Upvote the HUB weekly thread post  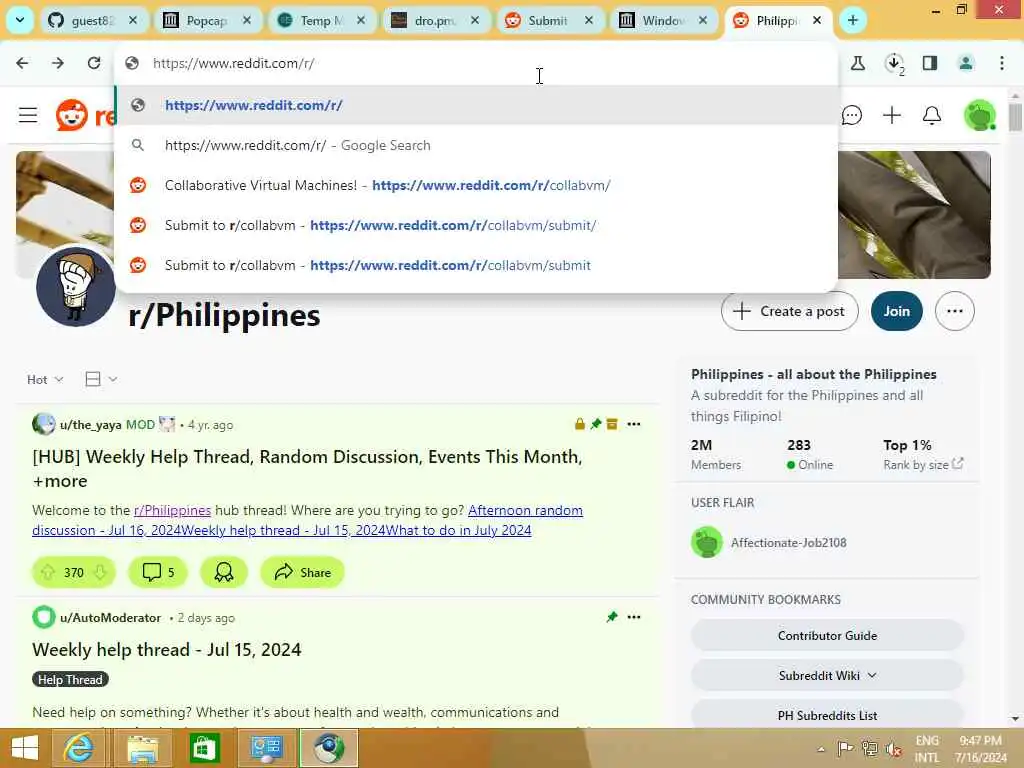pyautogui.click(x=48, y=572)
